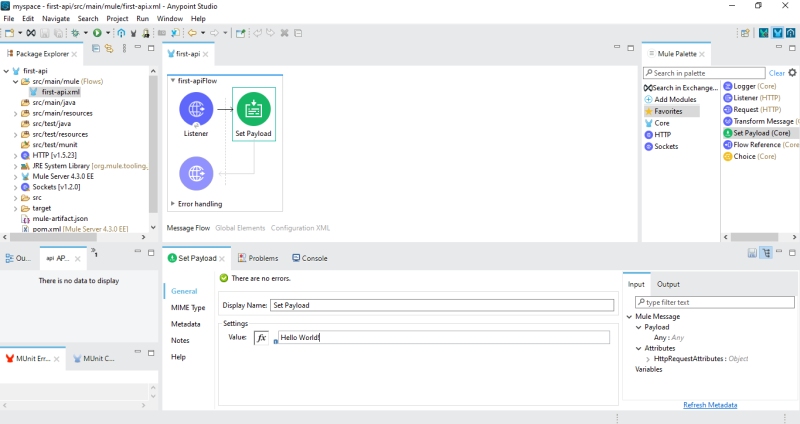Screen dimensions: 800x424
Task: Close the first-api editor tab
Action: (x=206, y=54)
